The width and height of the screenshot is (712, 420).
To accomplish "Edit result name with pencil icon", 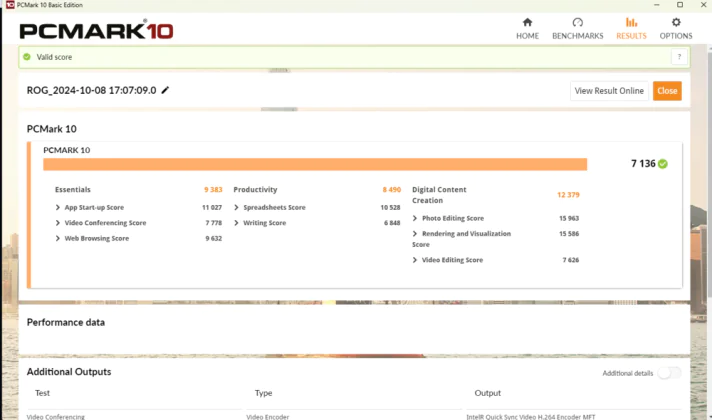I will coord(165,90).
